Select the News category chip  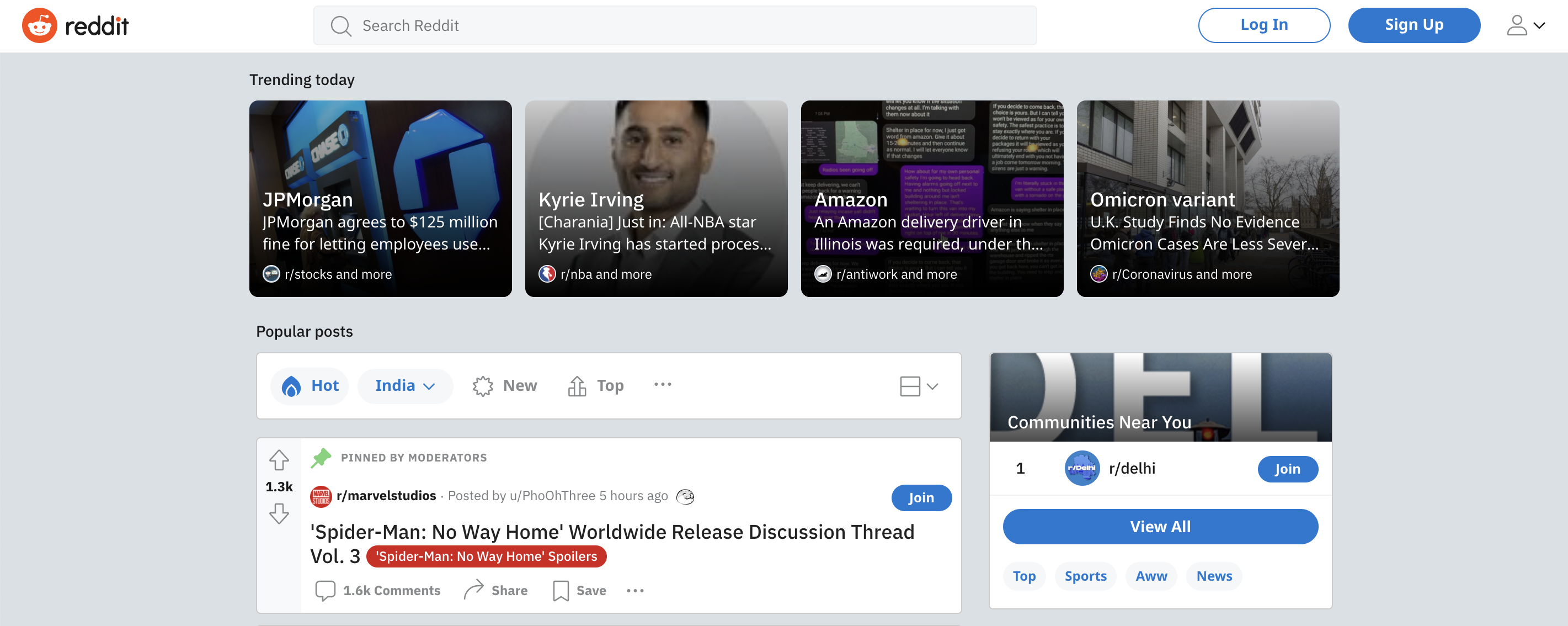point(1214,576)
